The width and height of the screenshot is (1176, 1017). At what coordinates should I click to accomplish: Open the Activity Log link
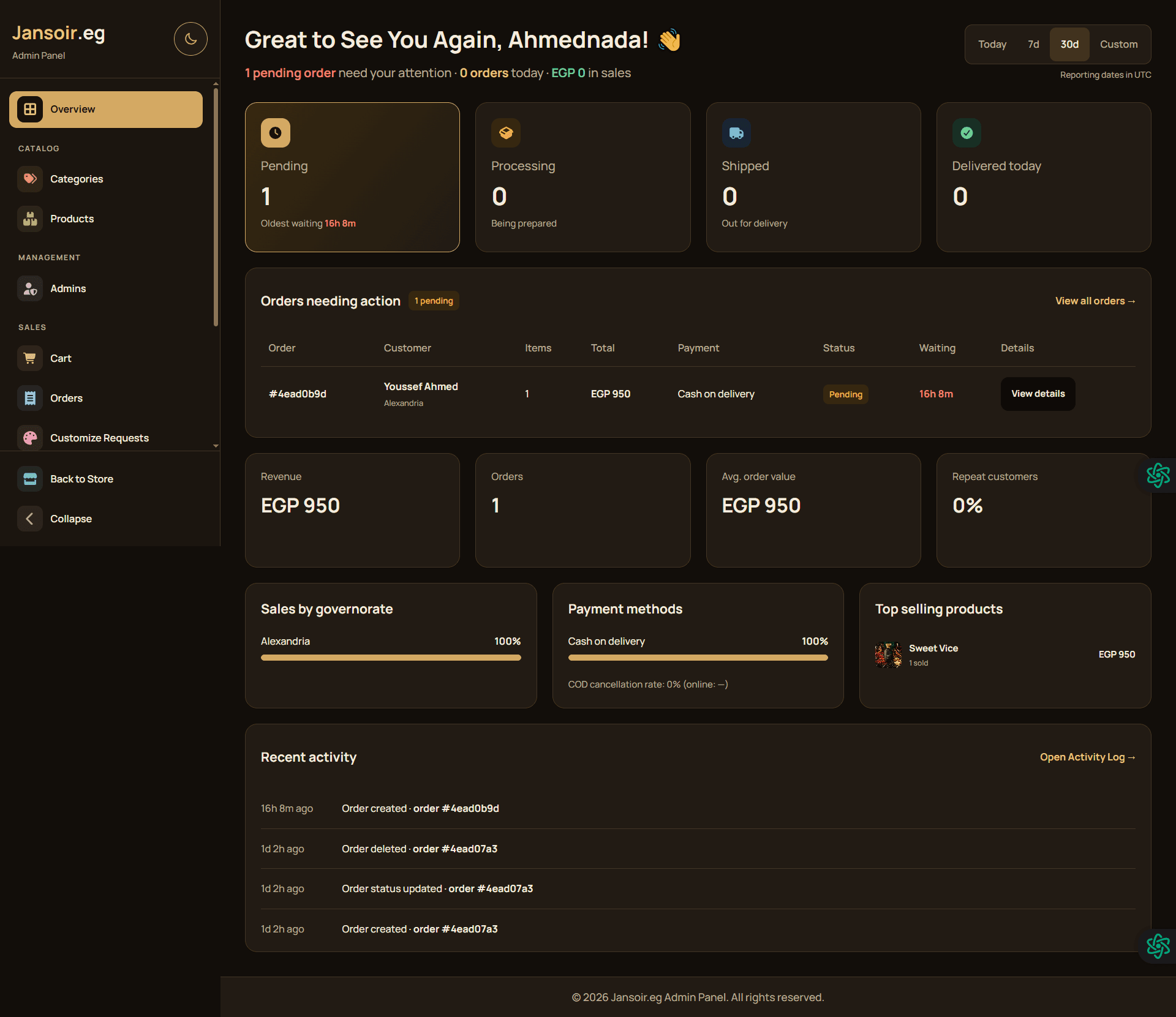1088,757
